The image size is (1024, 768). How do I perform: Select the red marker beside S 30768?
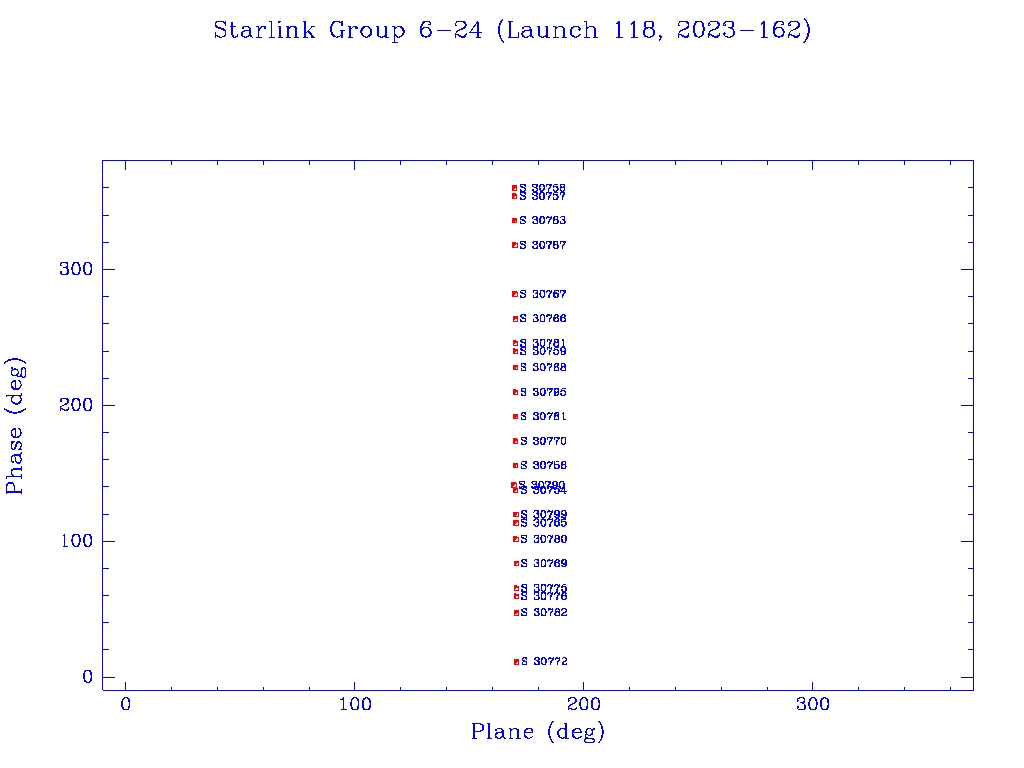[x=515, y=367]
